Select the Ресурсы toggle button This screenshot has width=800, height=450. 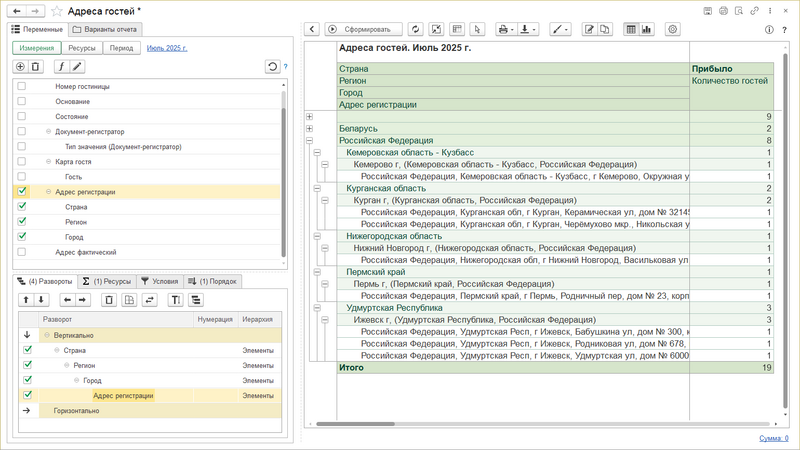click(80, 47)
